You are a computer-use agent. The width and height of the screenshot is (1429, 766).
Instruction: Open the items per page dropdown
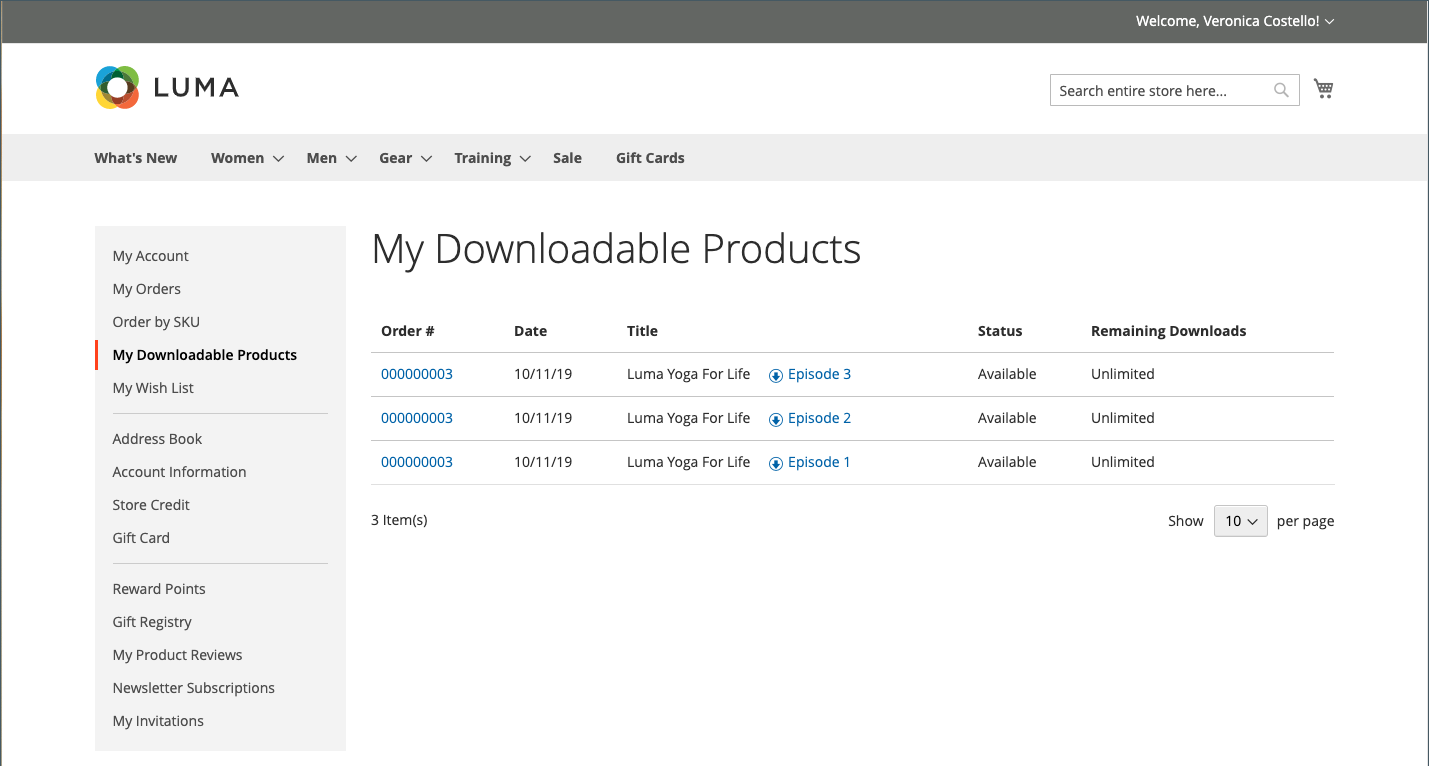tap(1240, 521)
